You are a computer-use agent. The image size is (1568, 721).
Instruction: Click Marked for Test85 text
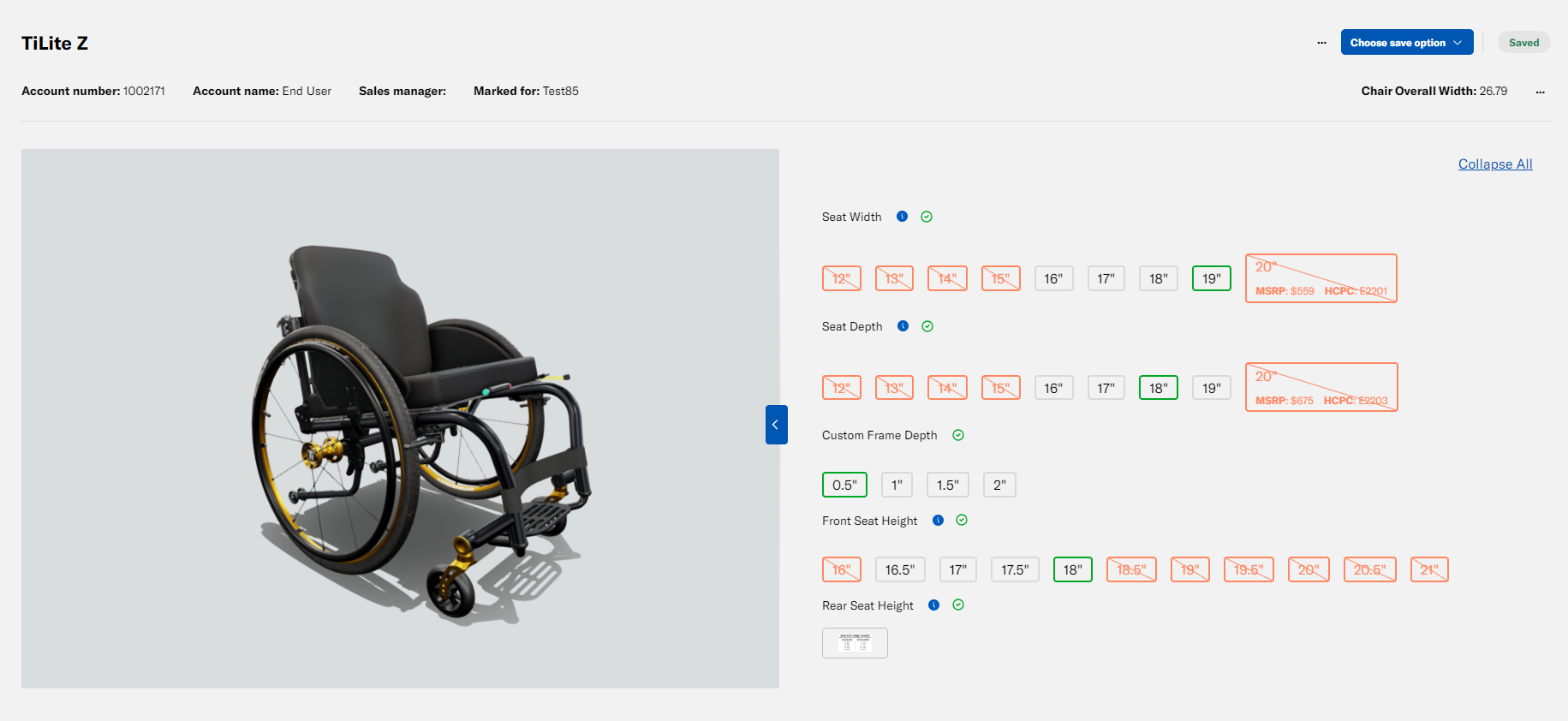[526, 91]
